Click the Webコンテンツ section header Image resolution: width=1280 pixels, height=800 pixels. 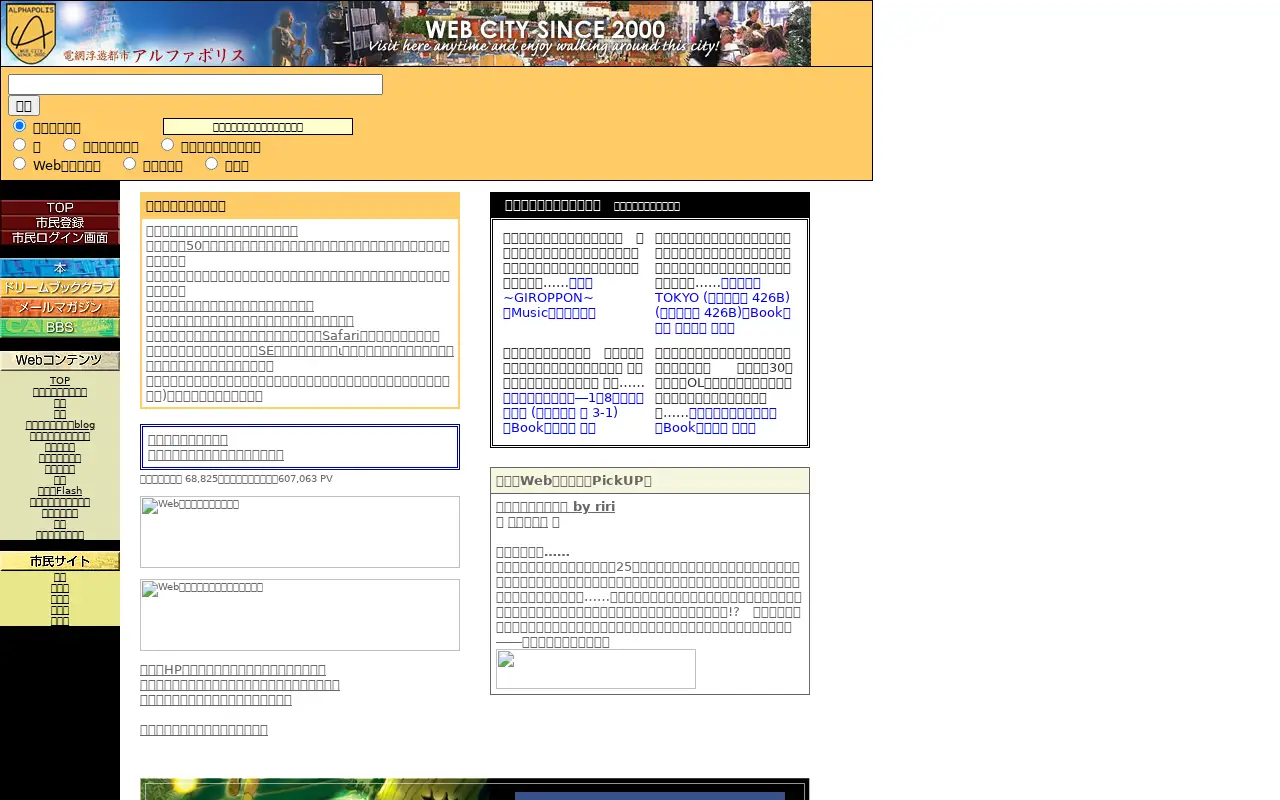[60, 361]
